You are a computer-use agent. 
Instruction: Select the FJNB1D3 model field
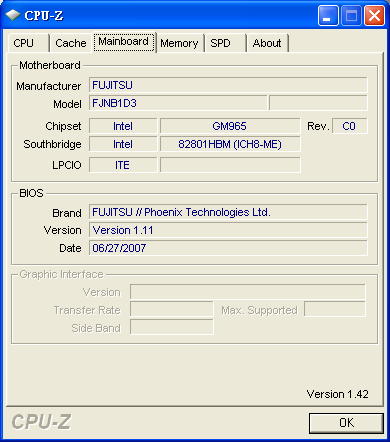tap(178, 103)
